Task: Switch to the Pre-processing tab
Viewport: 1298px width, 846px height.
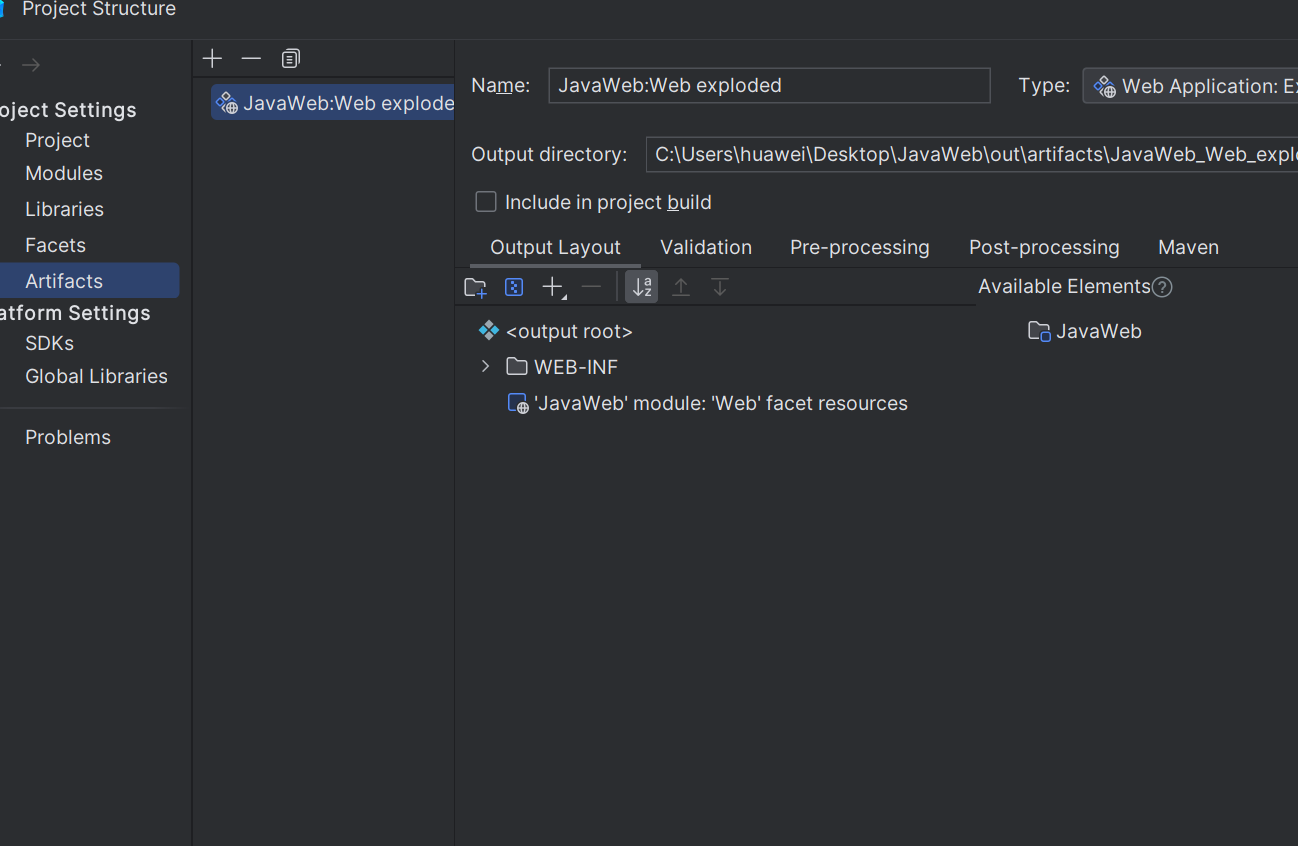Action: 859,247
